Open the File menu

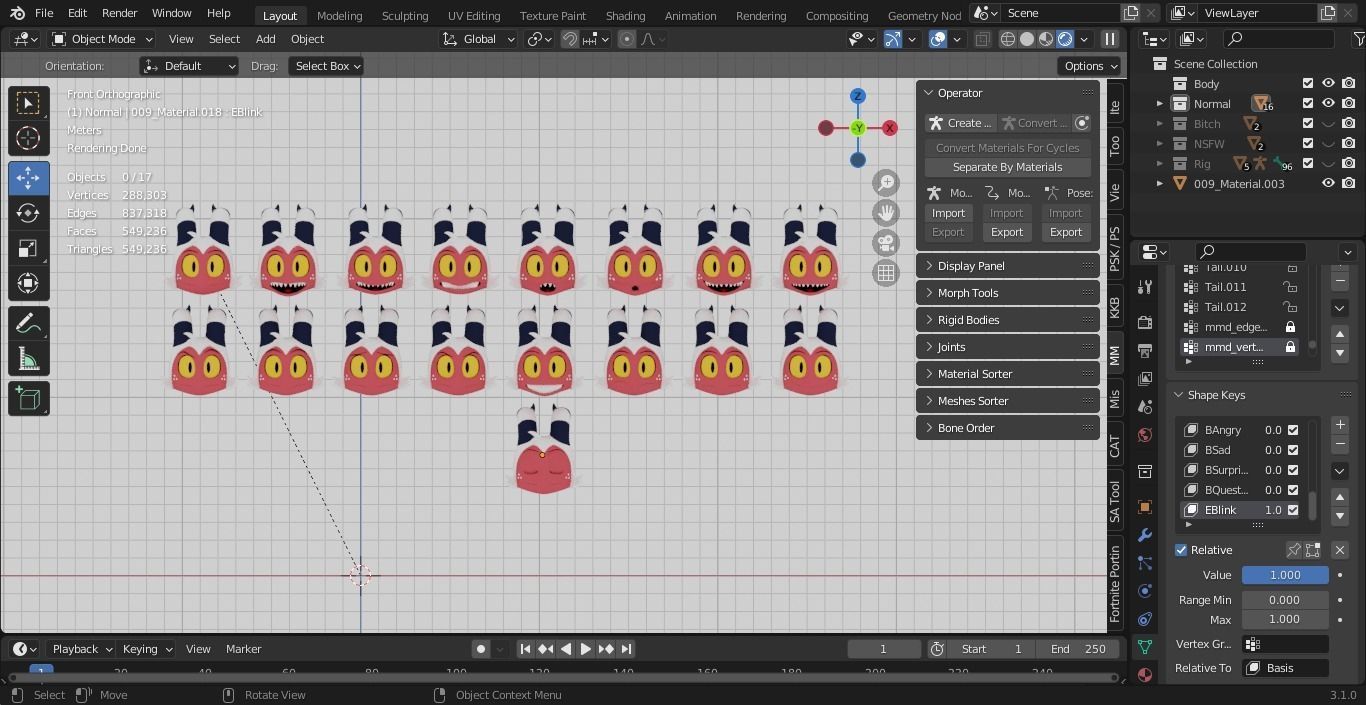pyautogui.click(x=44, y=13)
